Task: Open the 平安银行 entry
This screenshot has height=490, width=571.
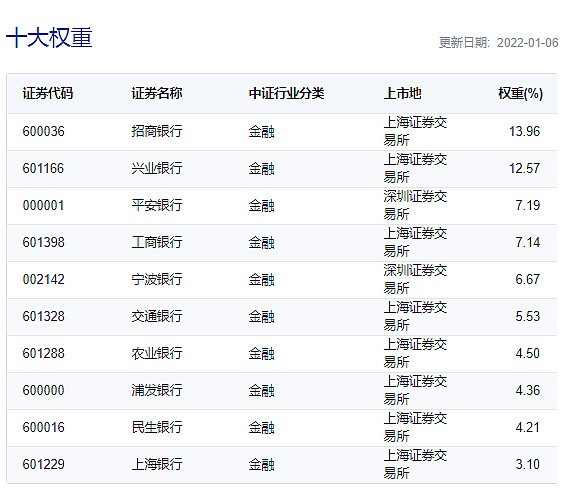Action: pyautogui.click(x=157, y=205)
